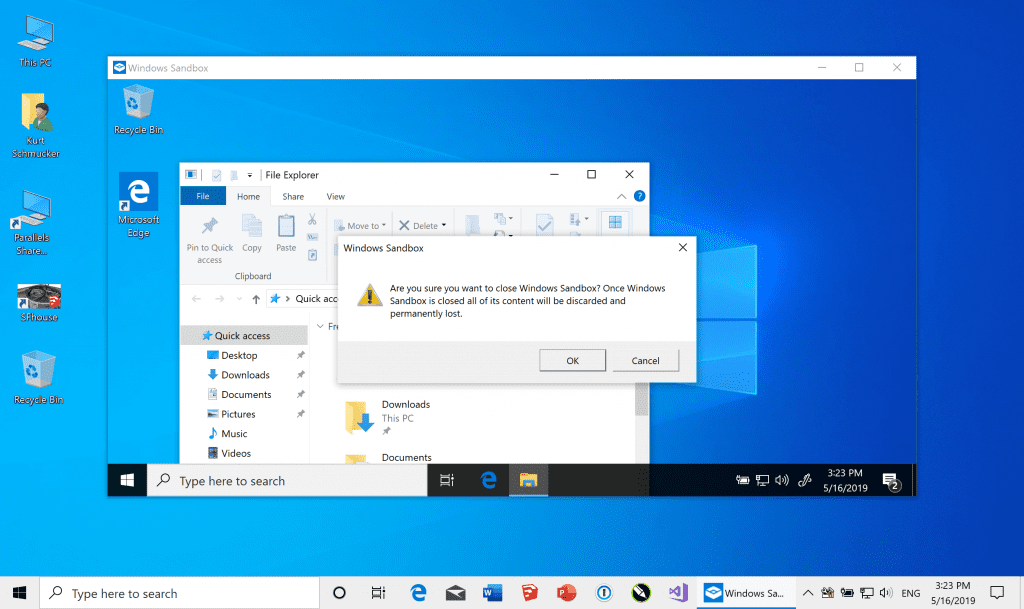Switch to the View ribbon tab
The height and width of the screenshot is (609, 1024).
[336, 196]
